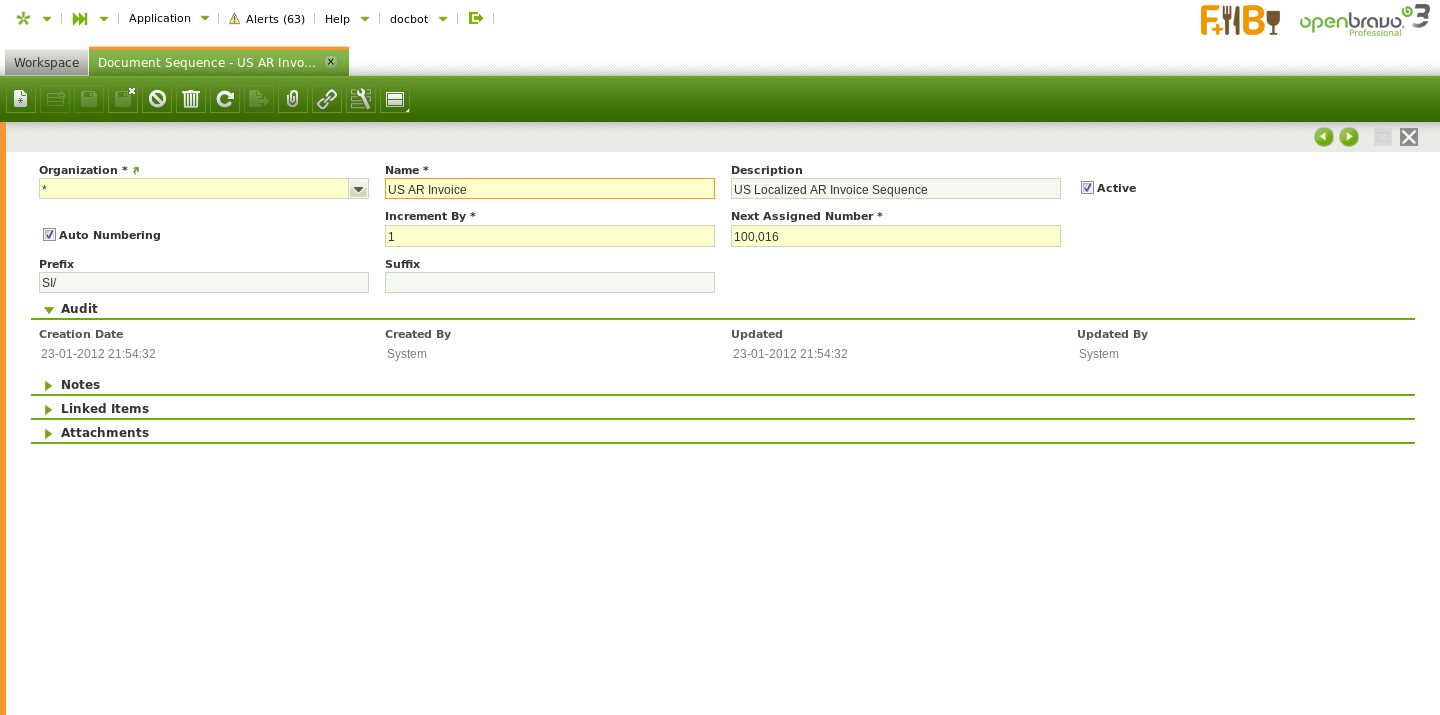Image resolution: width=1440 pixels, height=715 pixels.
Task: Click the New Document toolbar icon
Action: pyautogui.click(x=21, y=99)
